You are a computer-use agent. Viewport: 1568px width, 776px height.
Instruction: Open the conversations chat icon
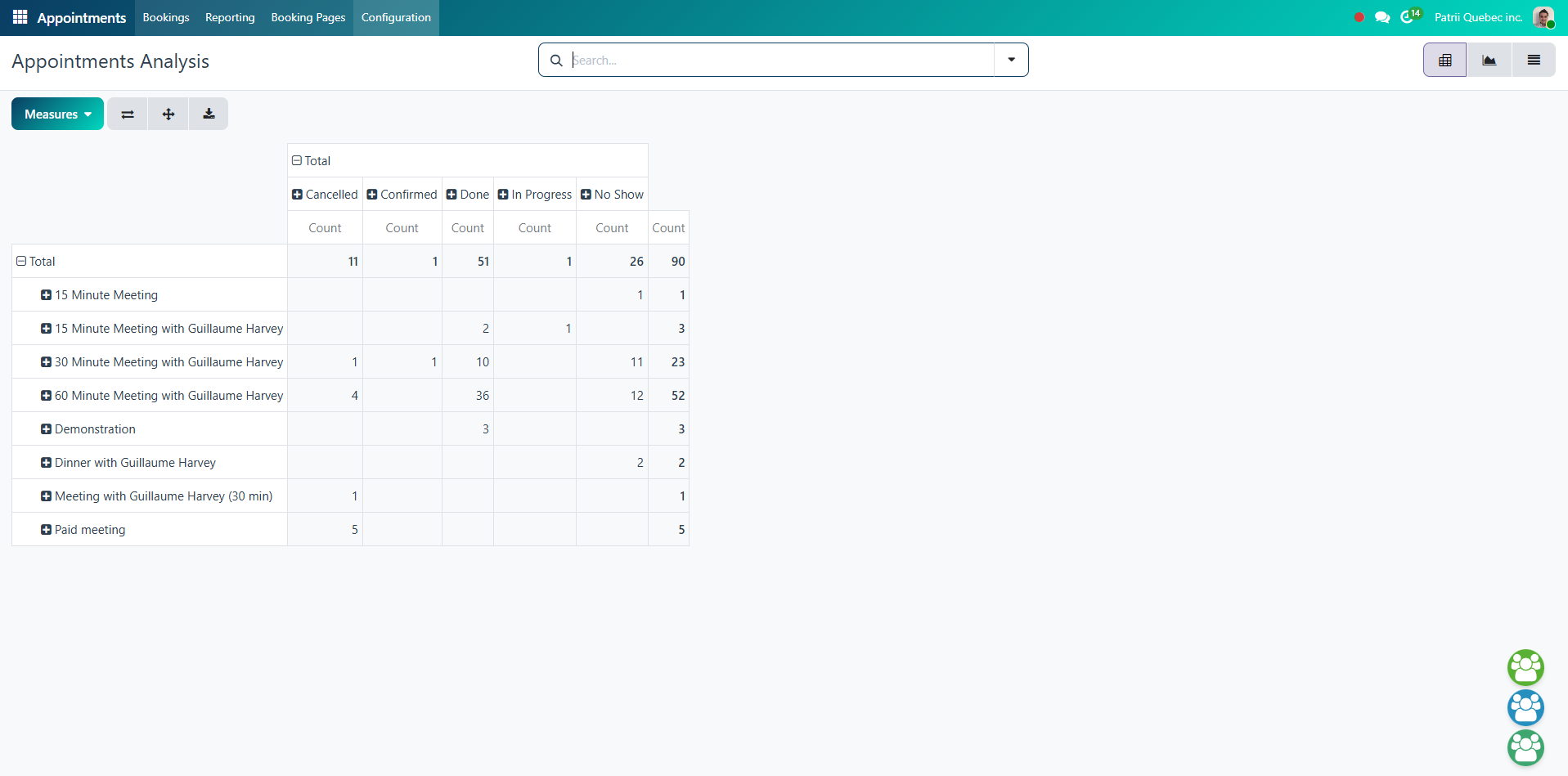[1382, 17]
